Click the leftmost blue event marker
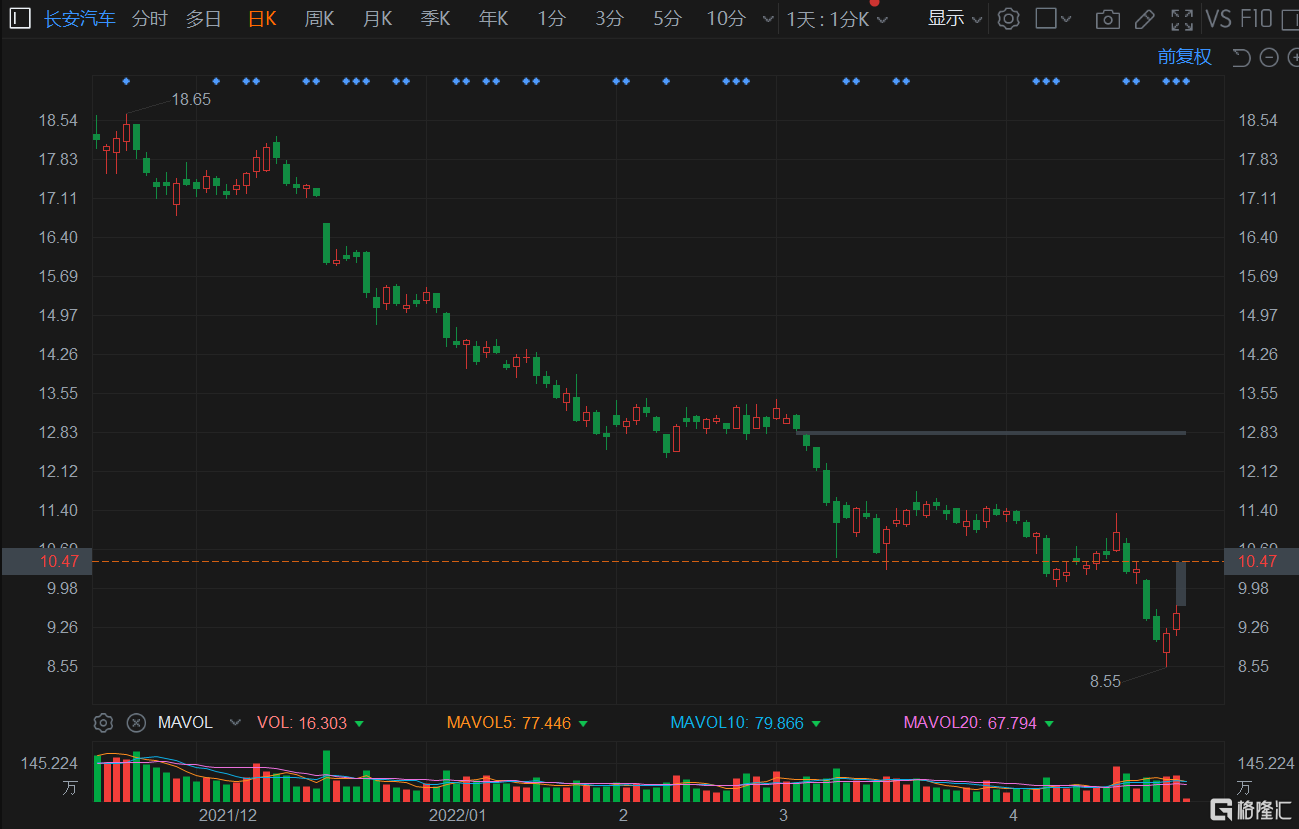The height and width of the screenshot is (829, 1299). coord(126,80)
